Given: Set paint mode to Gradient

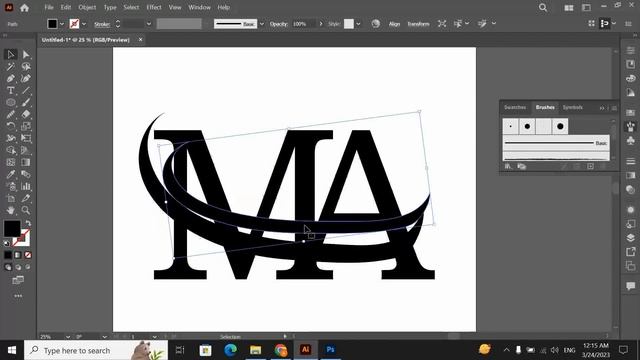Looking at the screenshot, I should (x=18, y=255).
